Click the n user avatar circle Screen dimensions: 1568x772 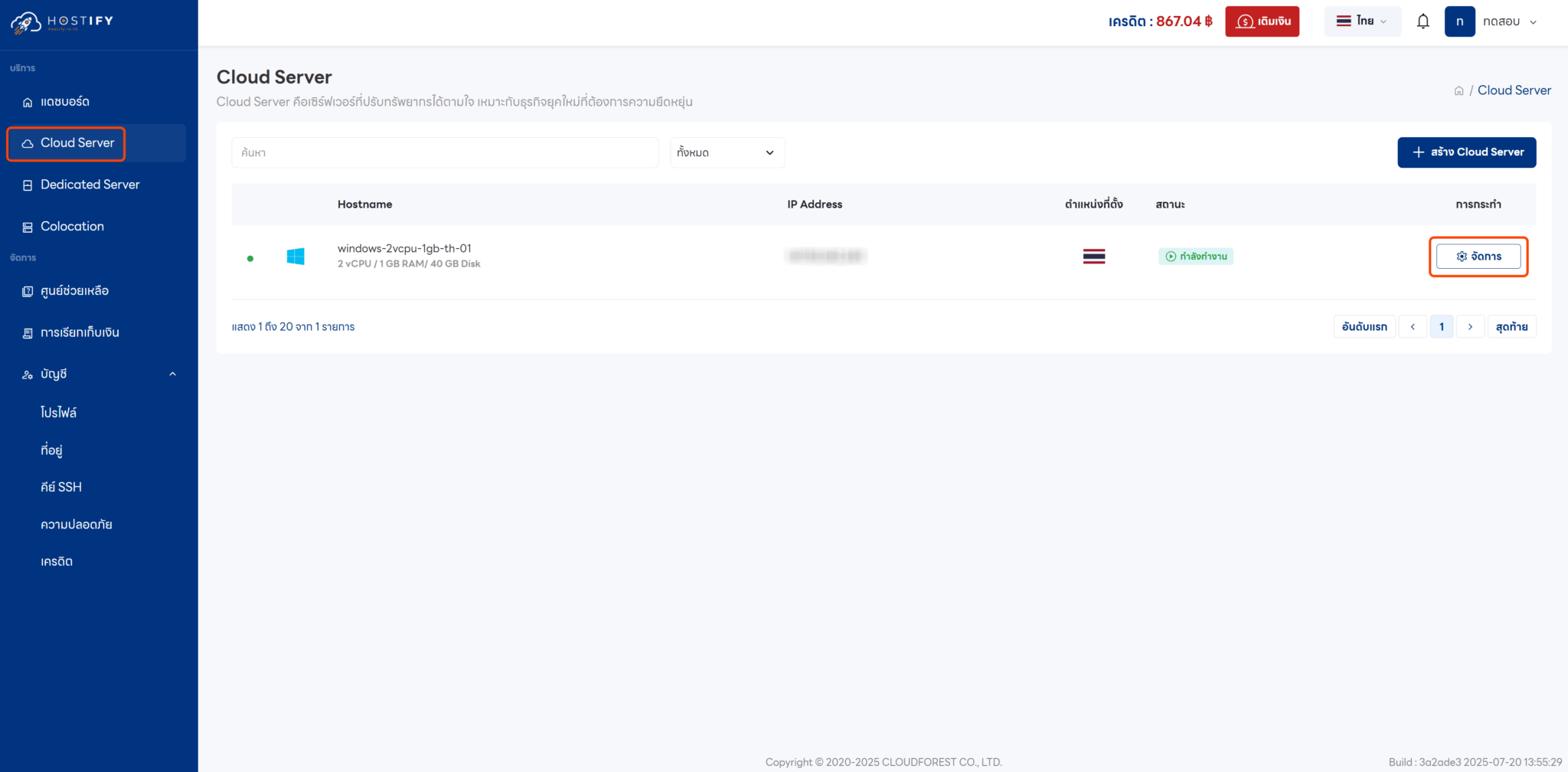(x=1460, y=21)
